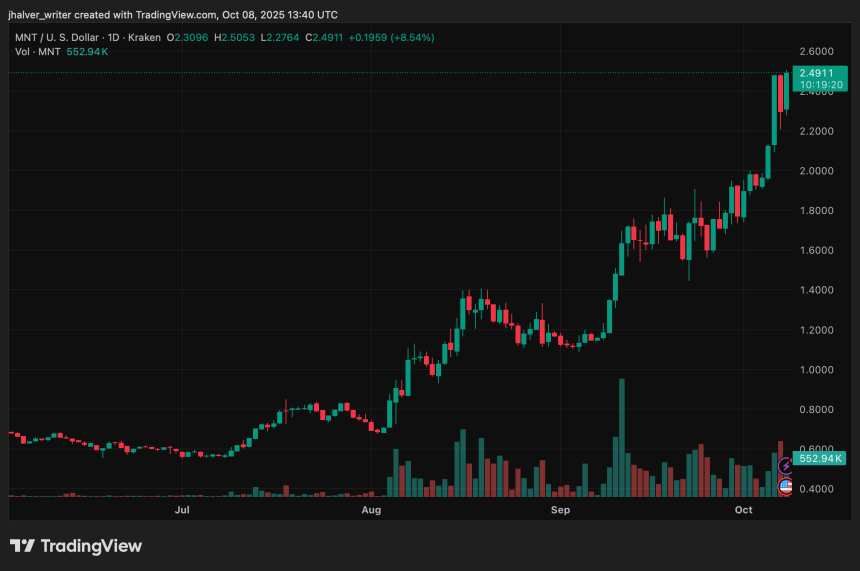Click the tallest volume bar in September
860x571 pixels.
[x=622, y=438]
